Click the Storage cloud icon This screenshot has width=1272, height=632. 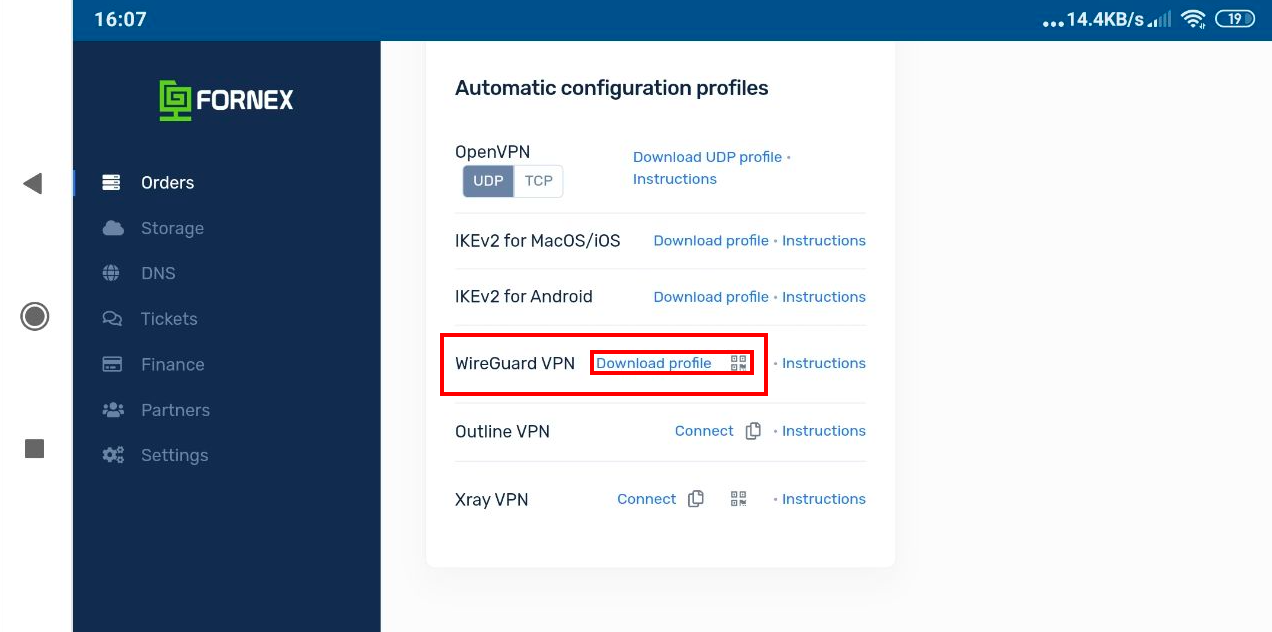click(112, 228)
